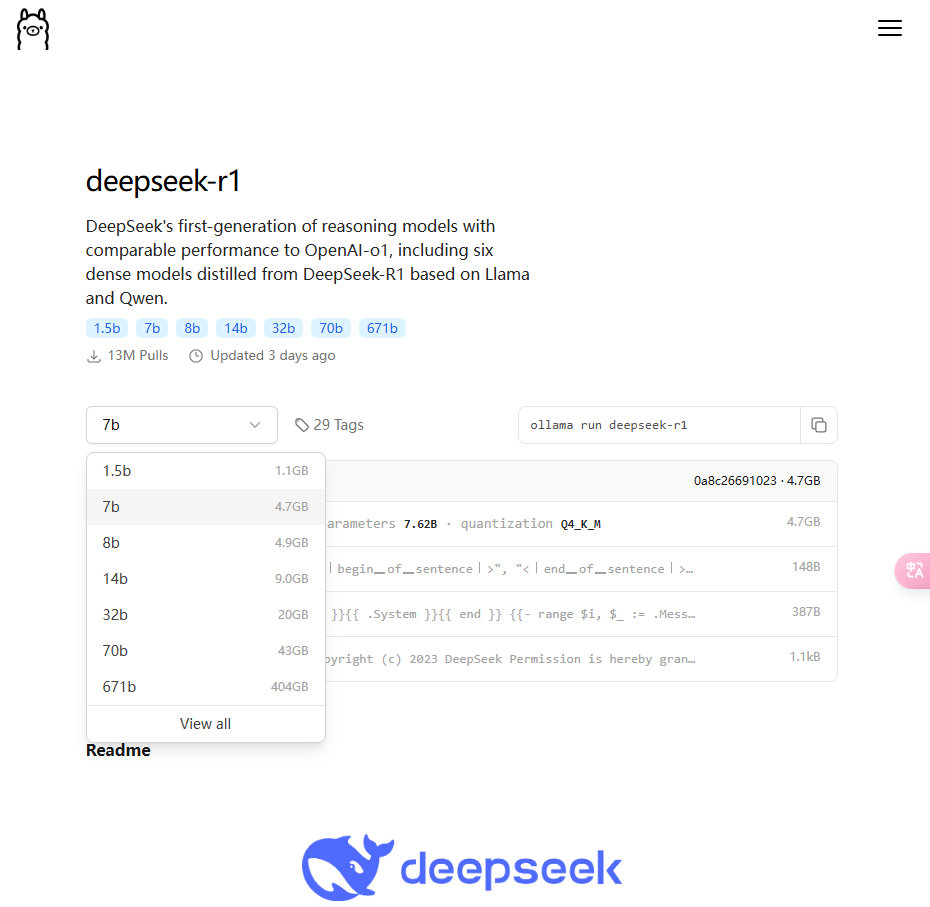Open the hamburger menu
Image resolution: width=930 pixels, height=907 pixels.
click(890, 28)
